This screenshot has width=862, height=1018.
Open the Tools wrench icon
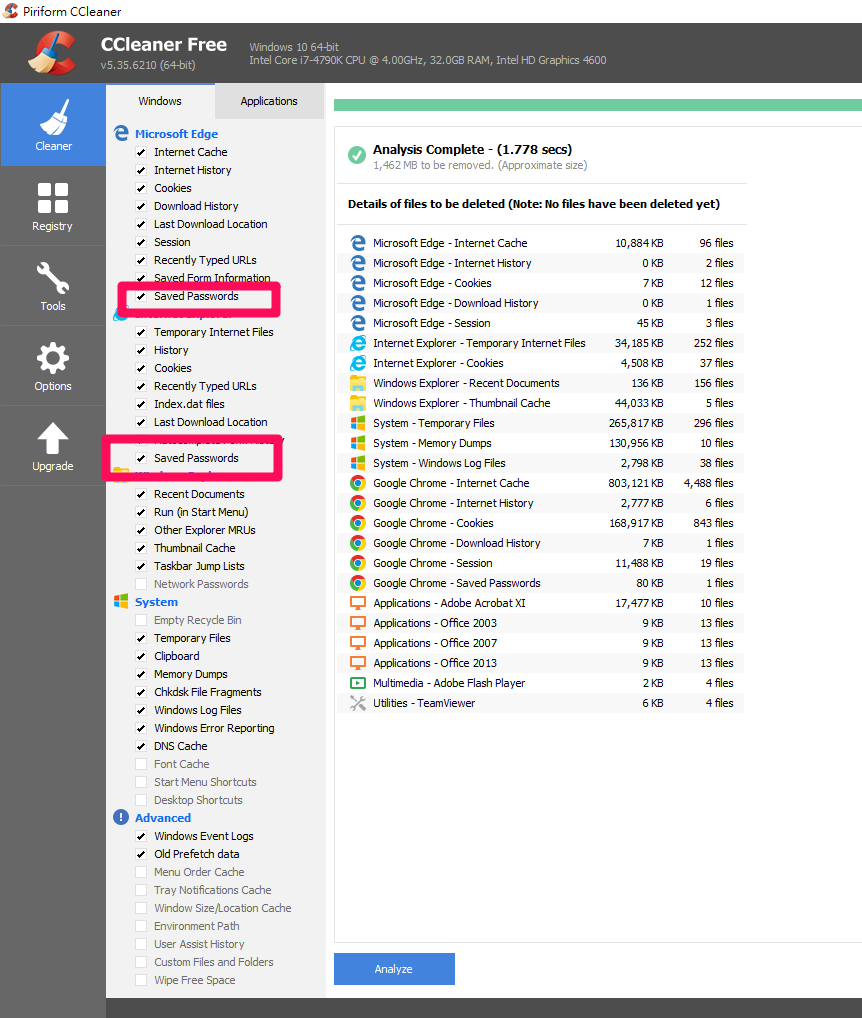tap(53, 278)
